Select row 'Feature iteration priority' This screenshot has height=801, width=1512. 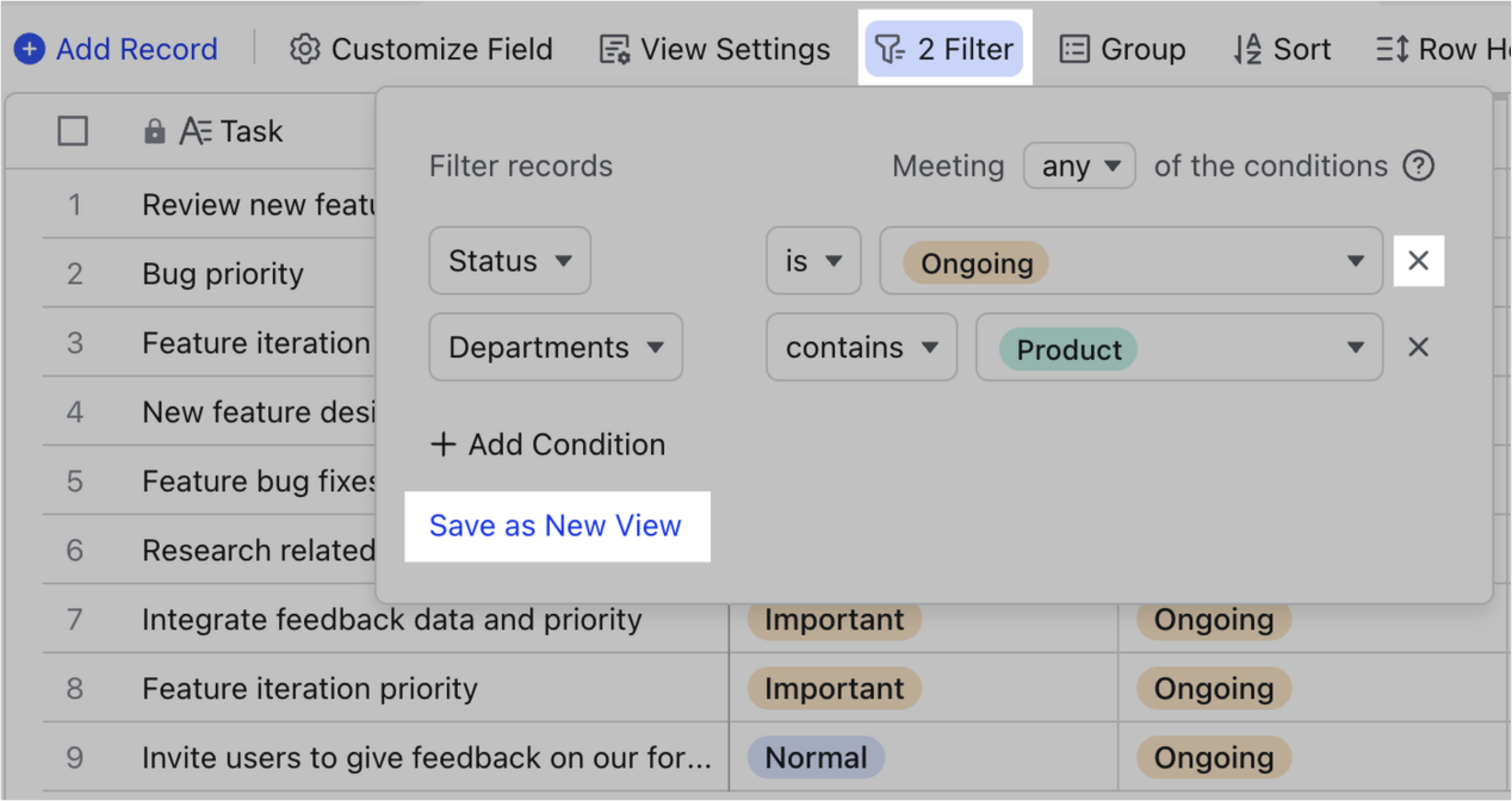tap(310, 688)
